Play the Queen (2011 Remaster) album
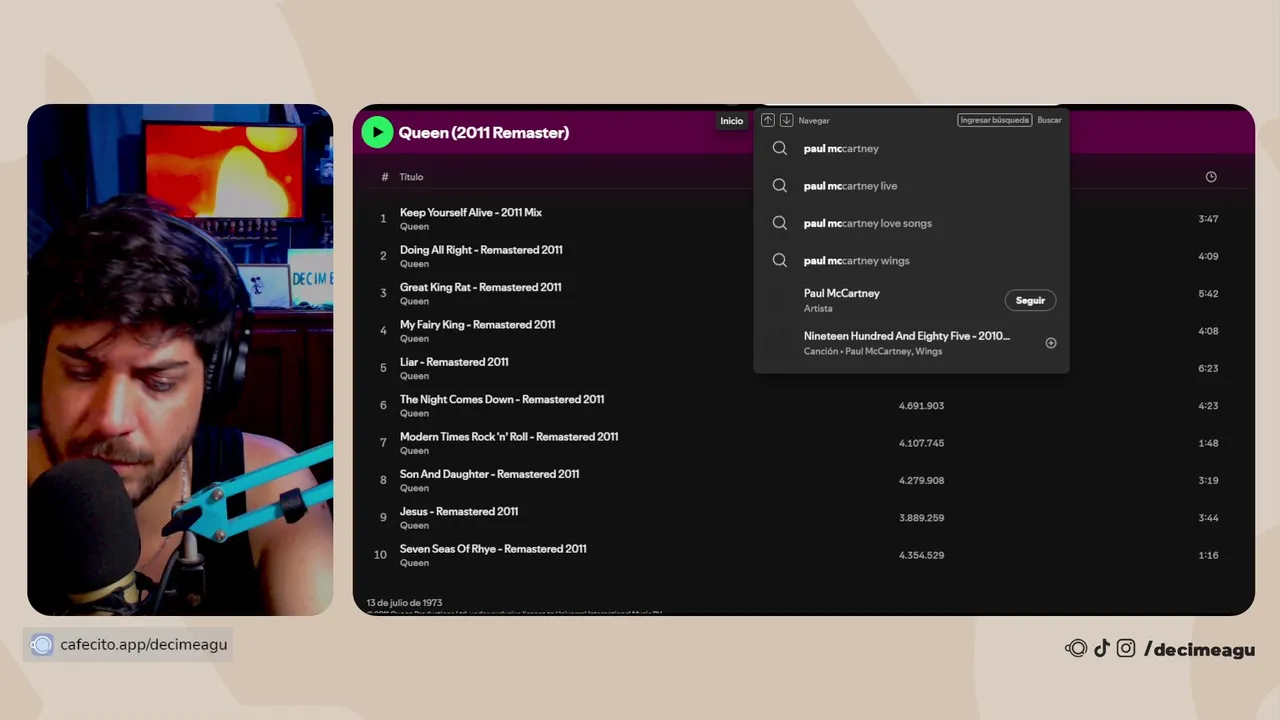This screenshot has width=1280, height=720. coord(377,132)
